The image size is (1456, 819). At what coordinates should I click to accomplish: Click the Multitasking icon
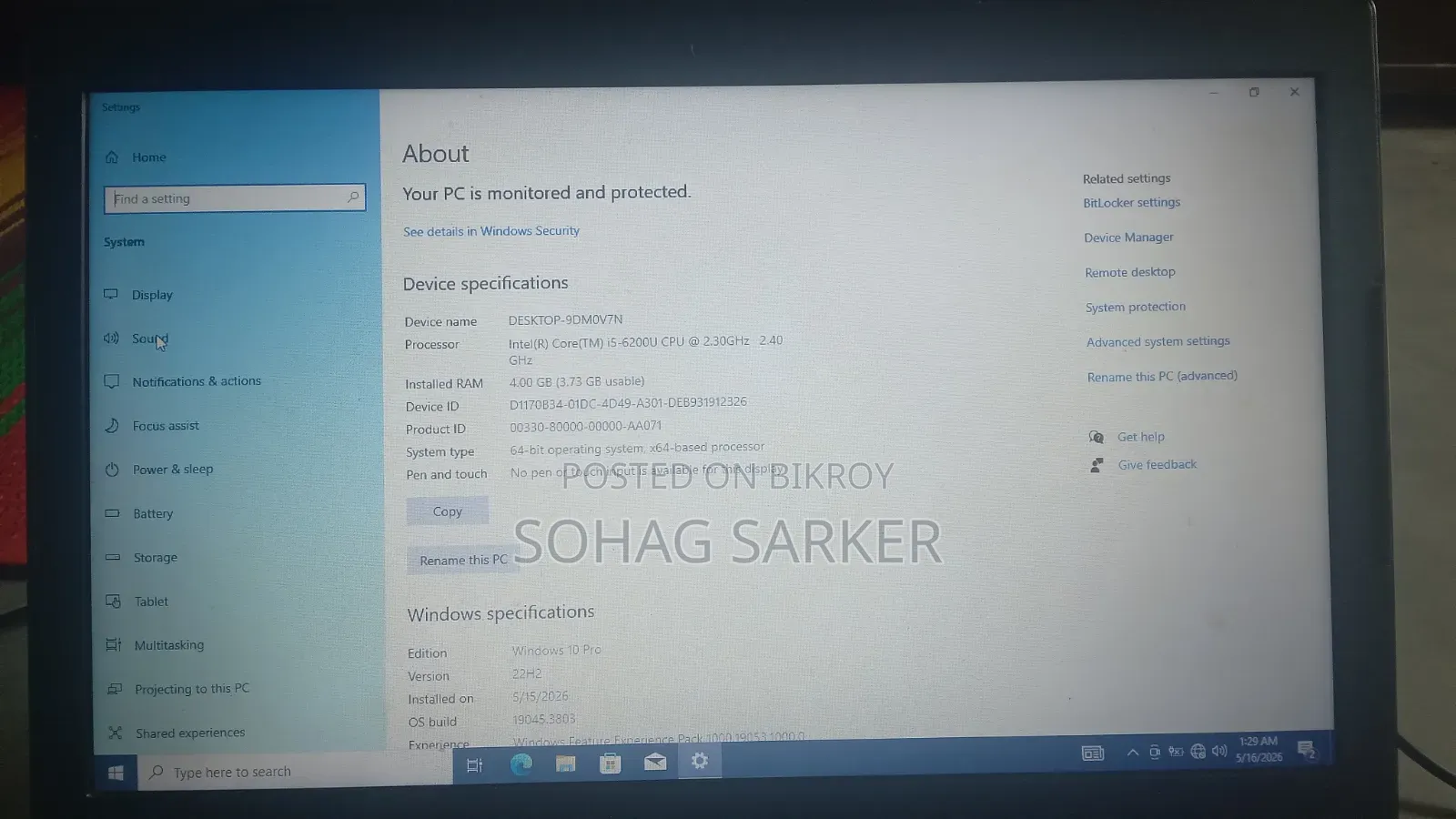coord(114,644)
